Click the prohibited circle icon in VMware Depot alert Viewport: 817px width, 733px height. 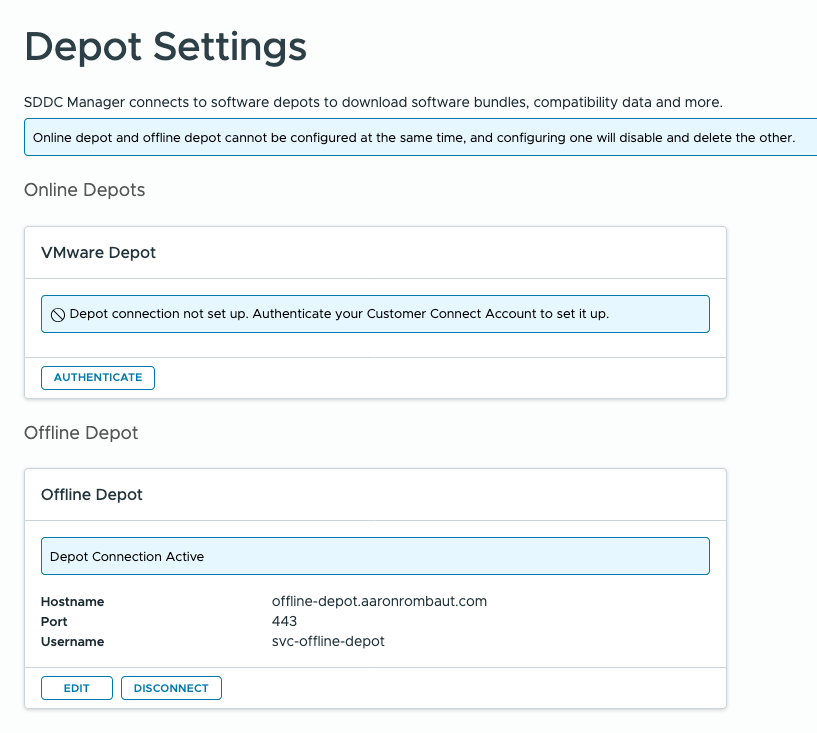click(x=58, y=314)
